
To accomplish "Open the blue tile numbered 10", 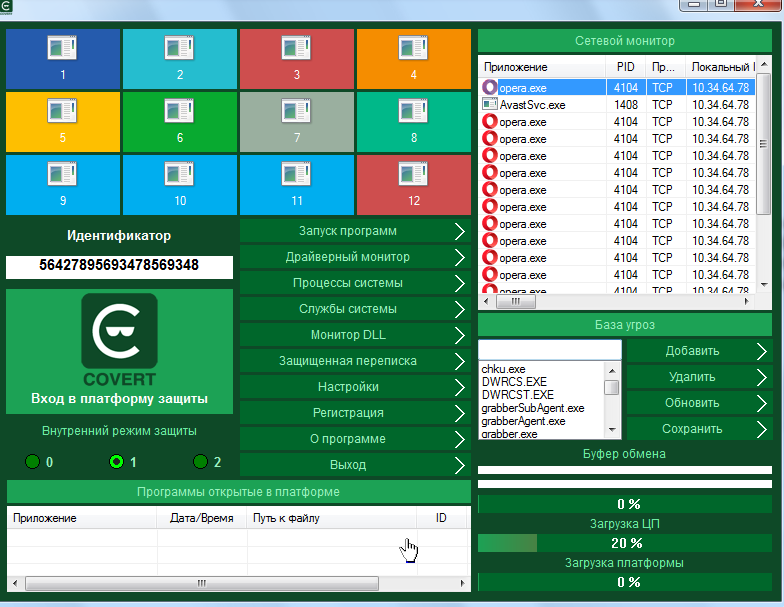I will point(180,184).
